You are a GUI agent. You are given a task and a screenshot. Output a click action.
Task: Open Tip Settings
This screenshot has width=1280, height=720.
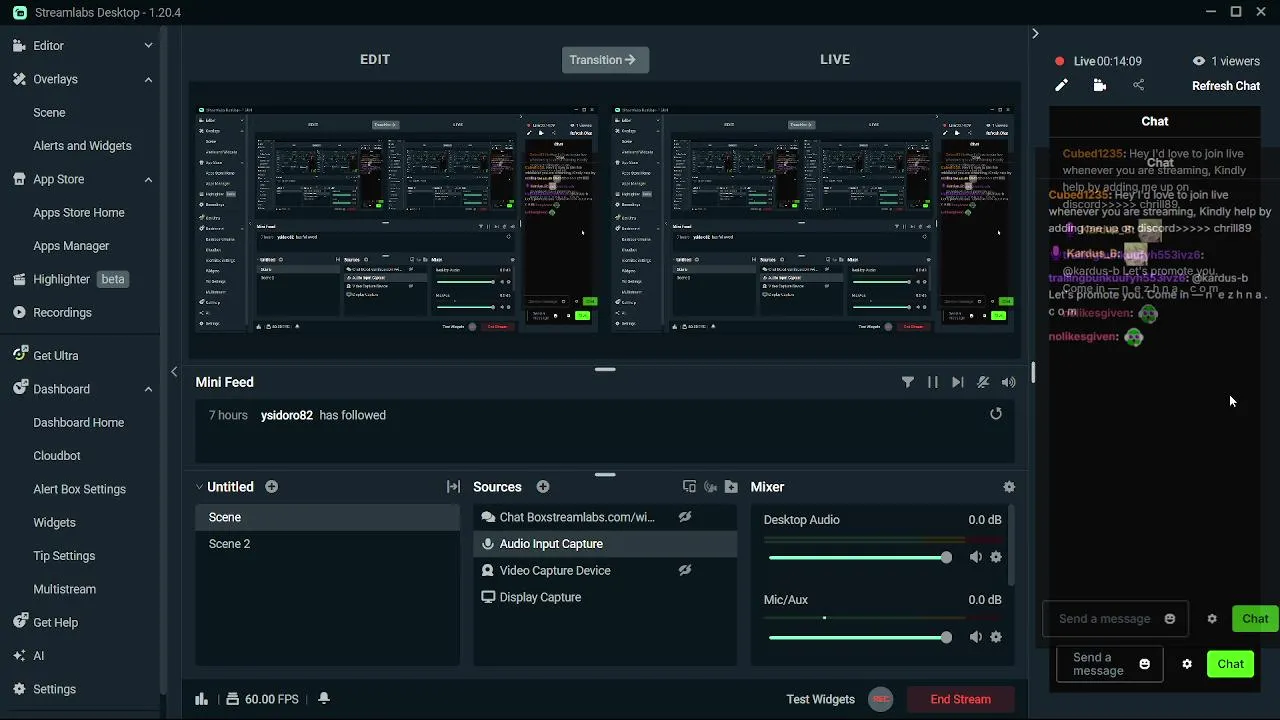coord(64,556)
